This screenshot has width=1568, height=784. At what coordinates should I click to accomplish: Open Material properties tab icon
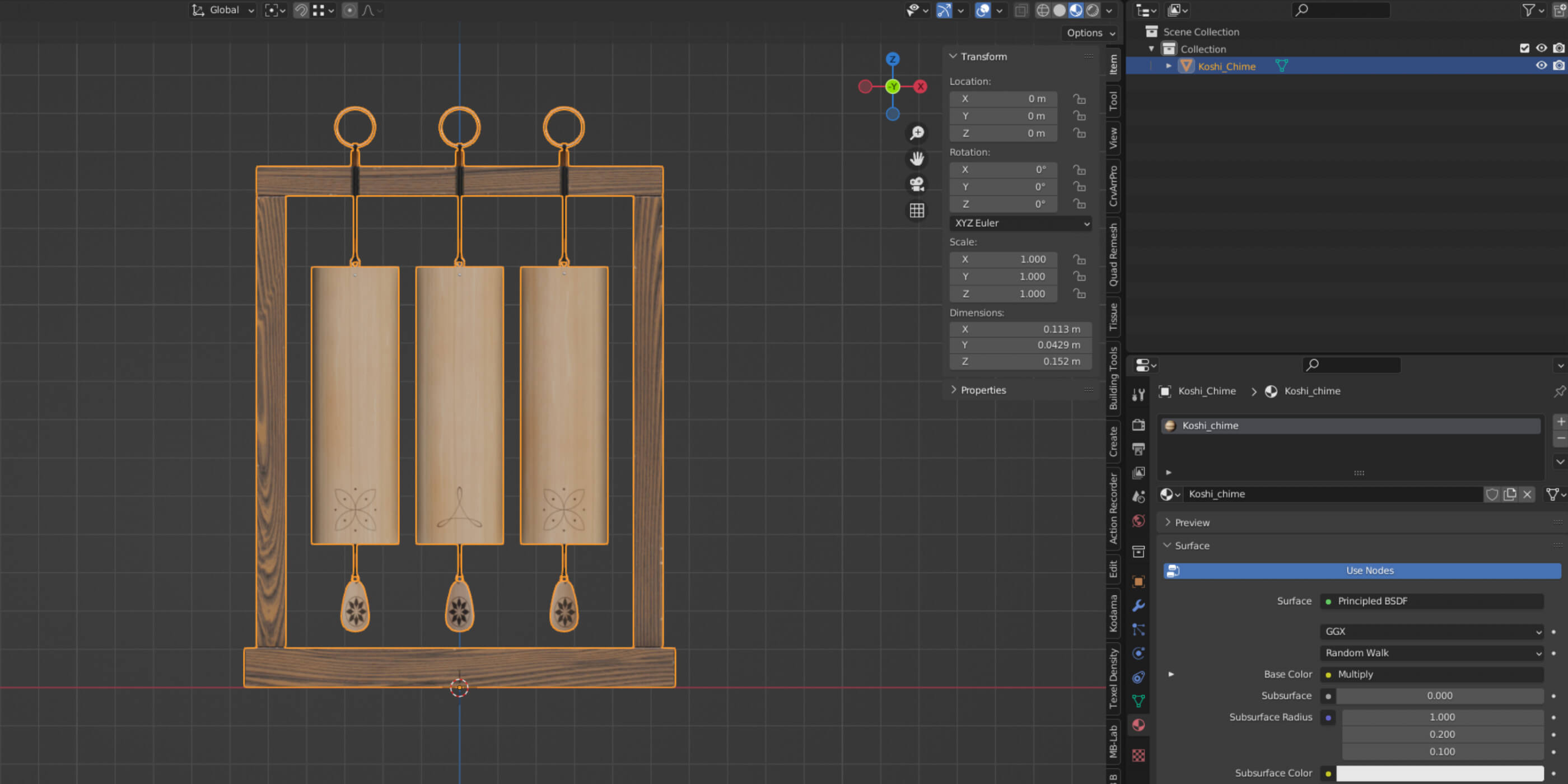1138,725
